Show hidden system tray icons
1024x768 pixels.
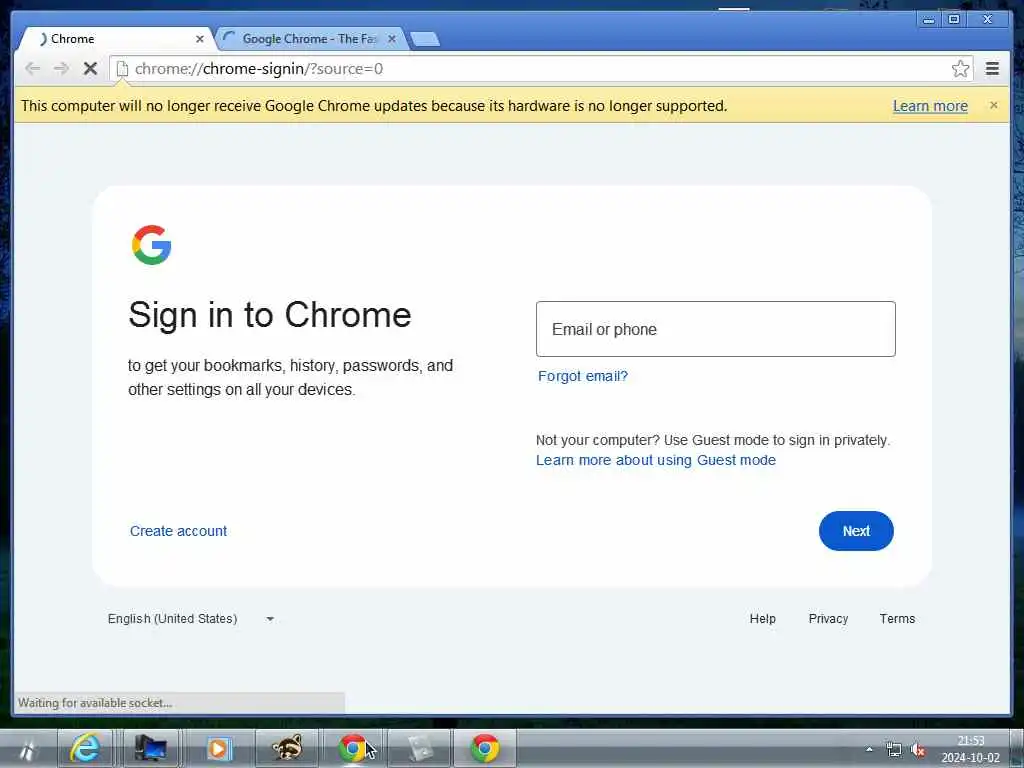pyautogui.click(x=869, y=750)
